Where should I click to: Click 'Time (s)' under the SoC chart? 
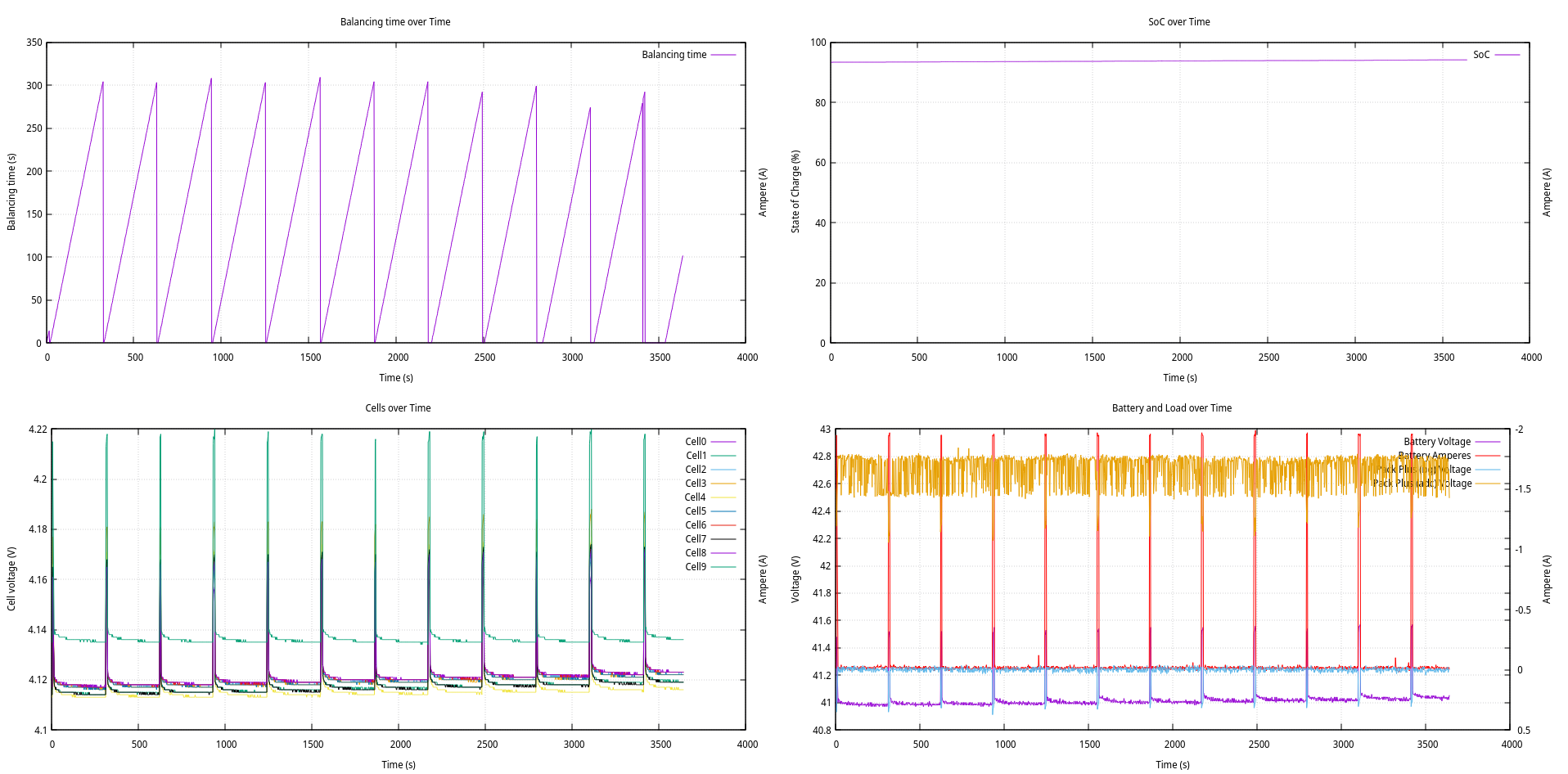point(1180,378)
